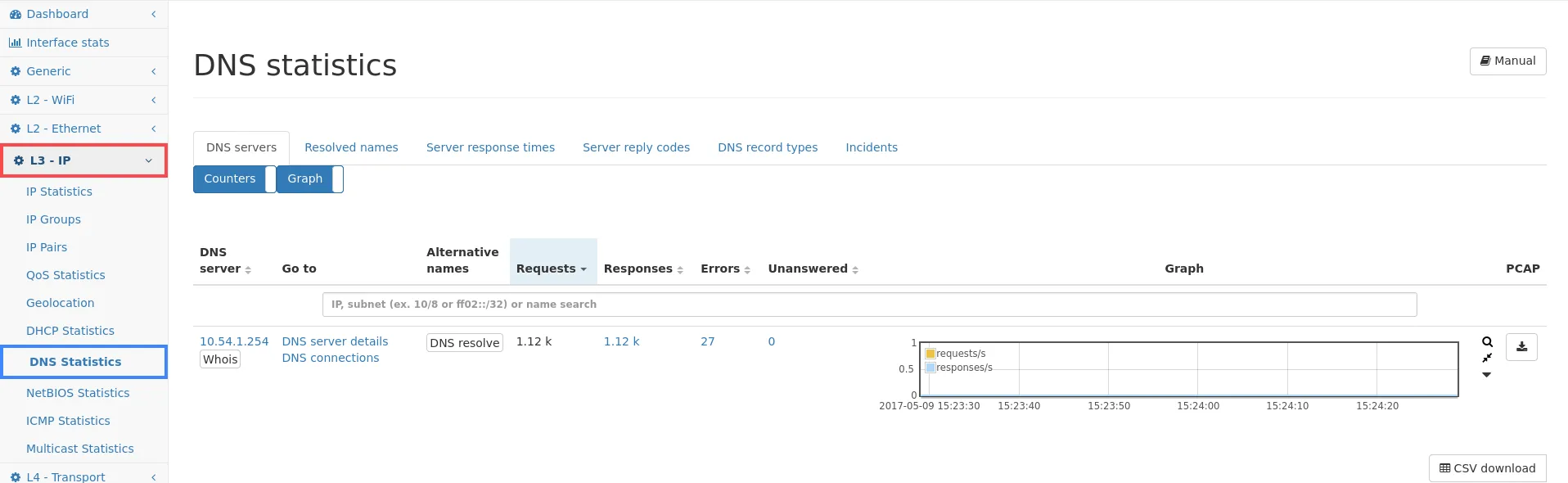Image resolution: width=1568 pixels, height=483 pixels.
Task: Sort table by Responses column
Action: 643,269
